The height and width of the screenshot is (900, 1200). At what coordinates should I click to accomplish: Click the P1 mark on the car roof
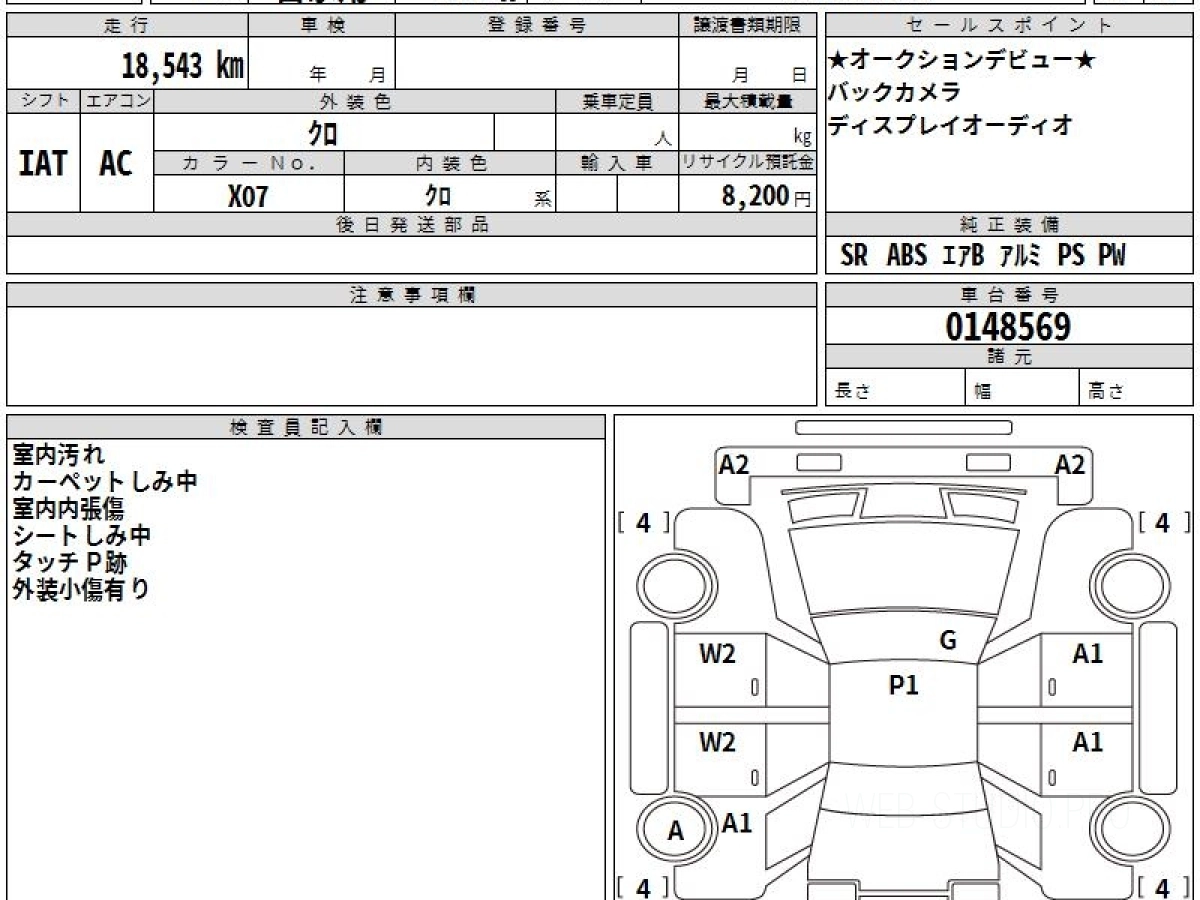coord(903,686)
